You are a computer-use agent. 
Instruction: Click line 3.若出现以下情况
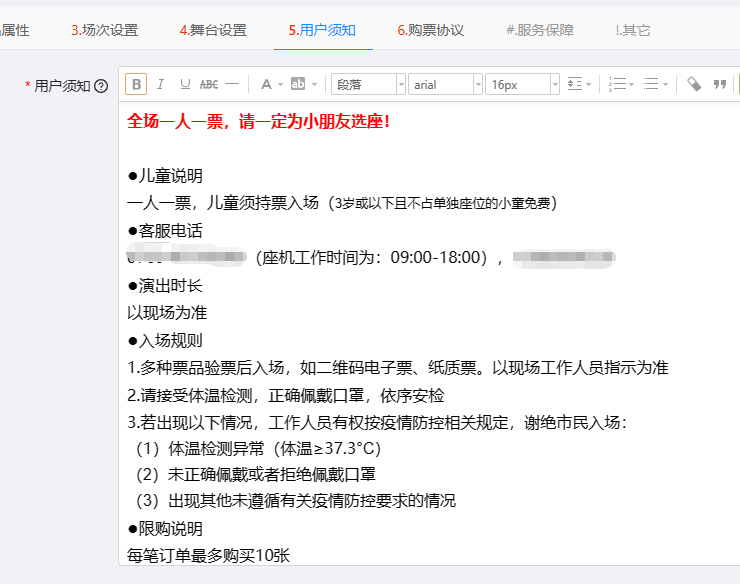pyautogui.click(x=377, y=422)
